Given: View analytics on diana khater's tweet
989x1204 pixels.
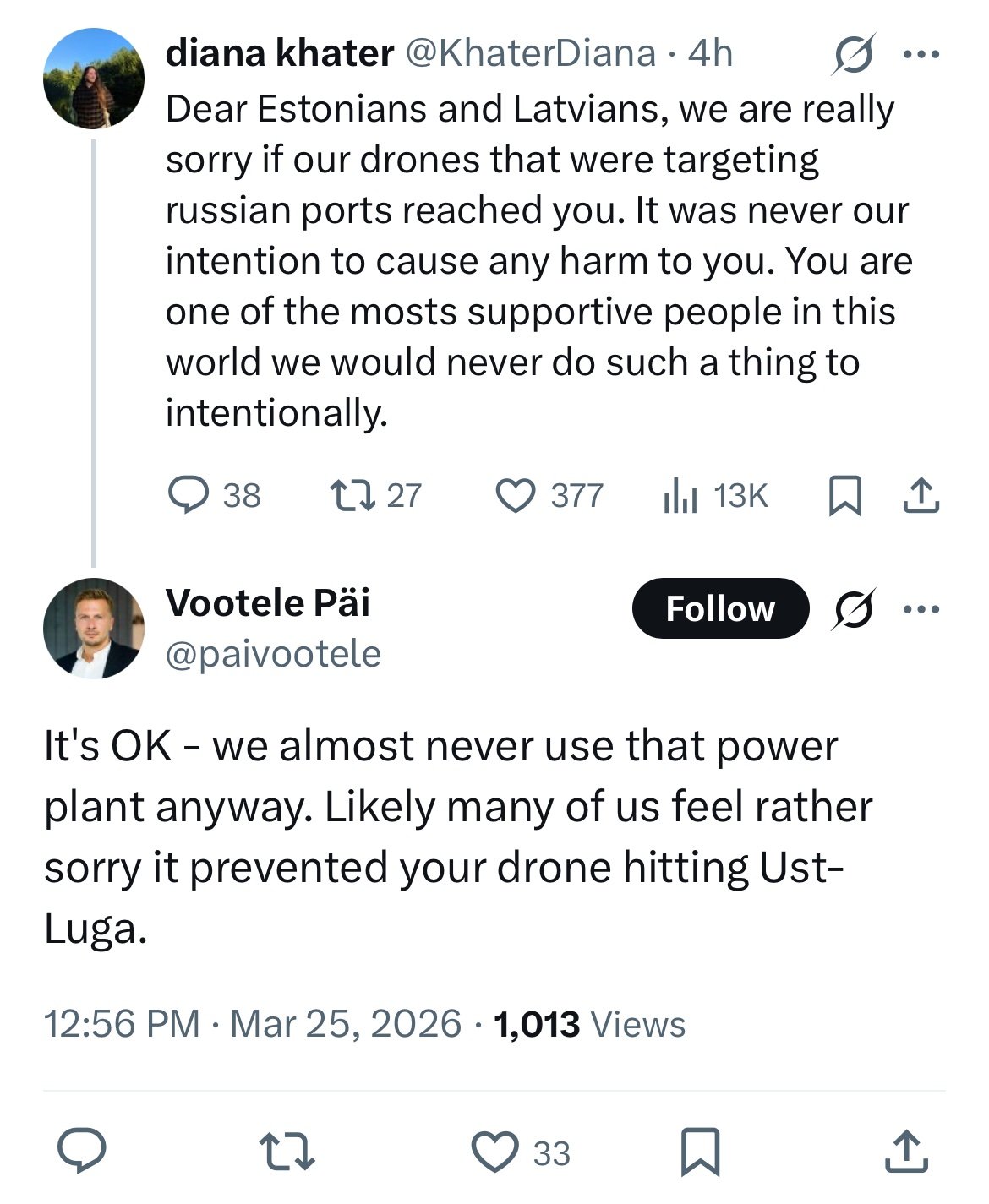Looking at the screenshot, I should click(x=680, y=495).
